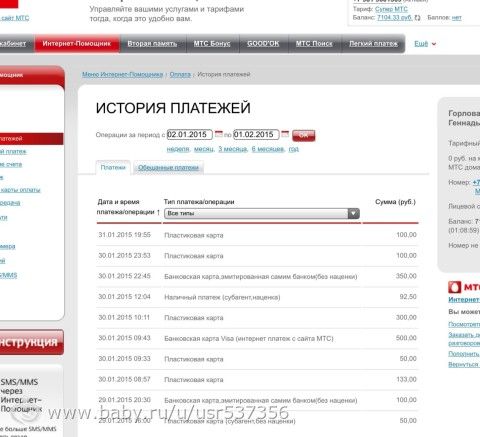The width and height of the screenshot is (480, 437).
Task: Switch to 'Обещанные платежи' tab
Action: [168, 167]
